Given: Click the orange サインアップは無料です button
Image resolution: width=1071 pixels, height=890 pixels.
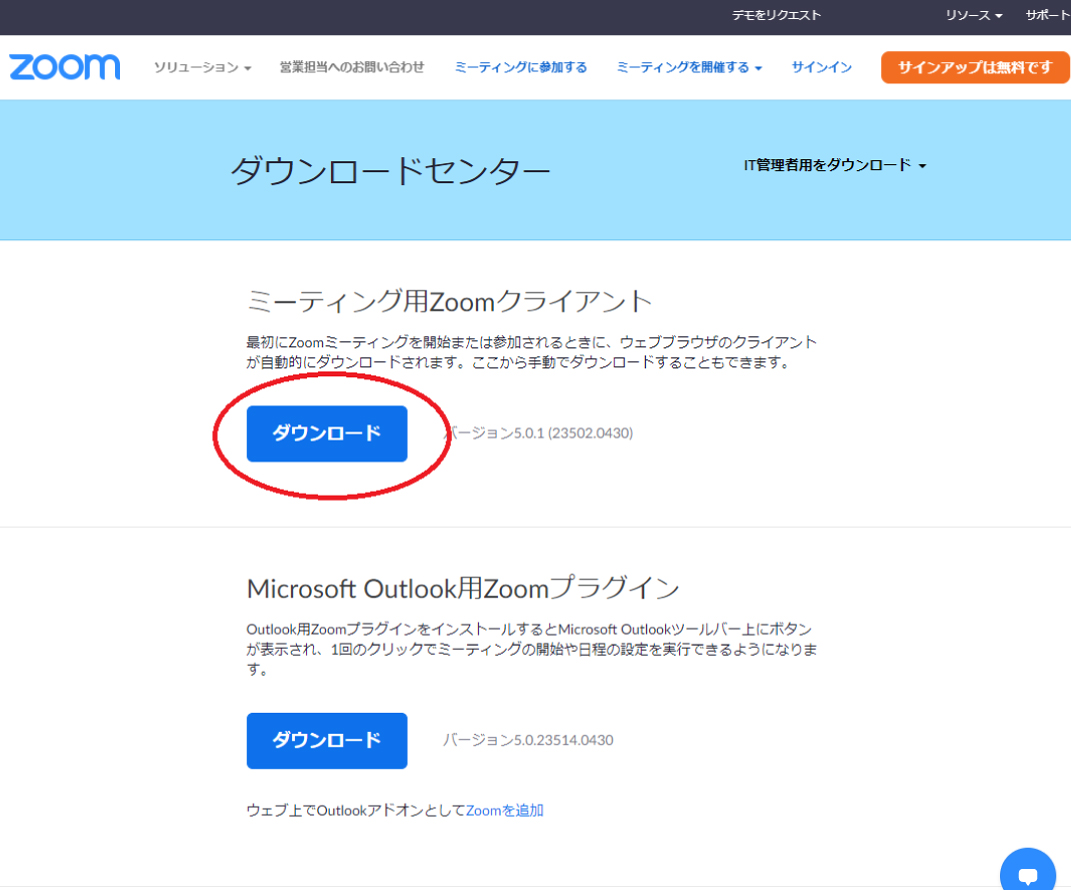Looking at the screenshot, I should click(975, 67).
